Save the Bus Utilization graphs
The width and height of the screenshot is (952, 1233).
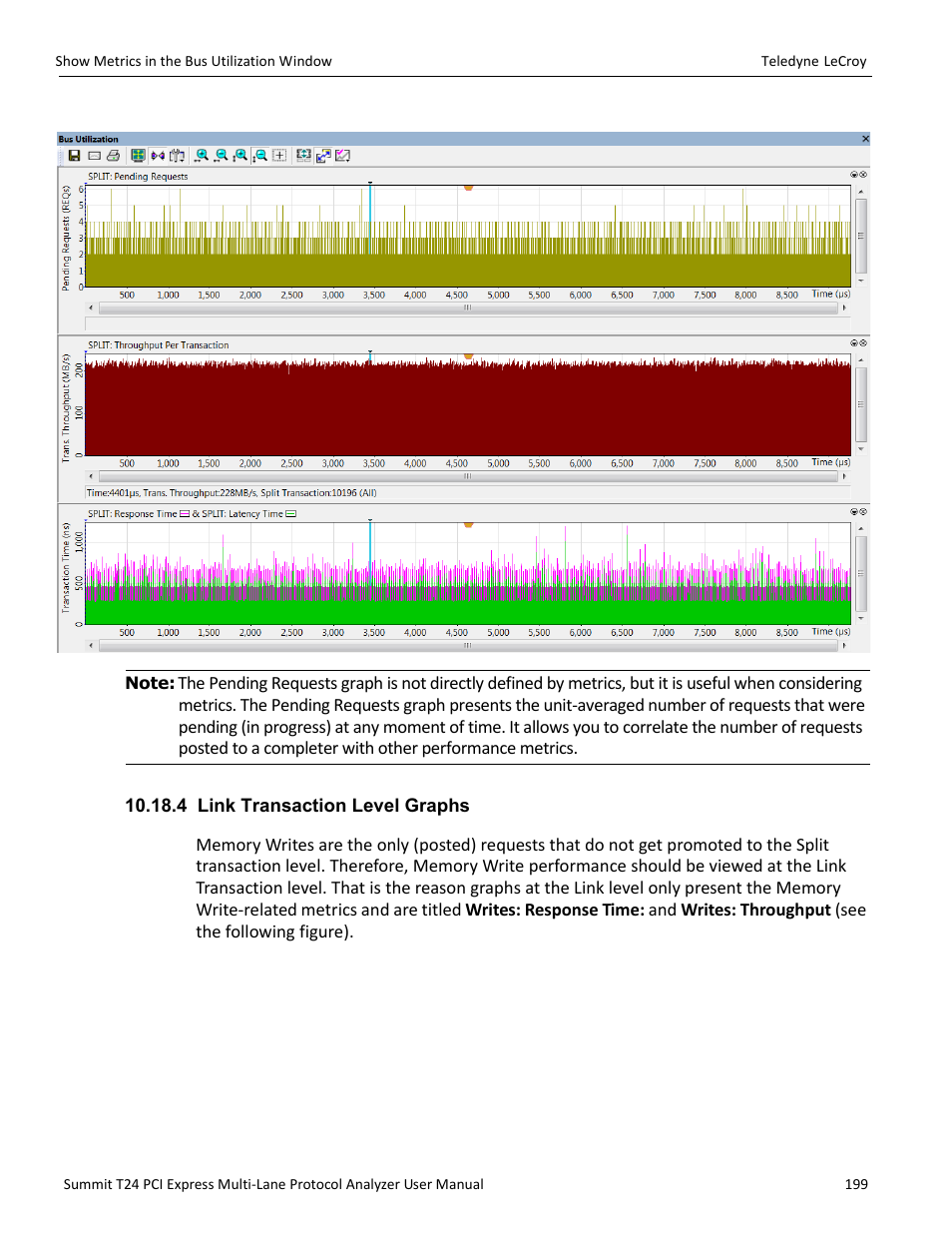coord(73,156)
